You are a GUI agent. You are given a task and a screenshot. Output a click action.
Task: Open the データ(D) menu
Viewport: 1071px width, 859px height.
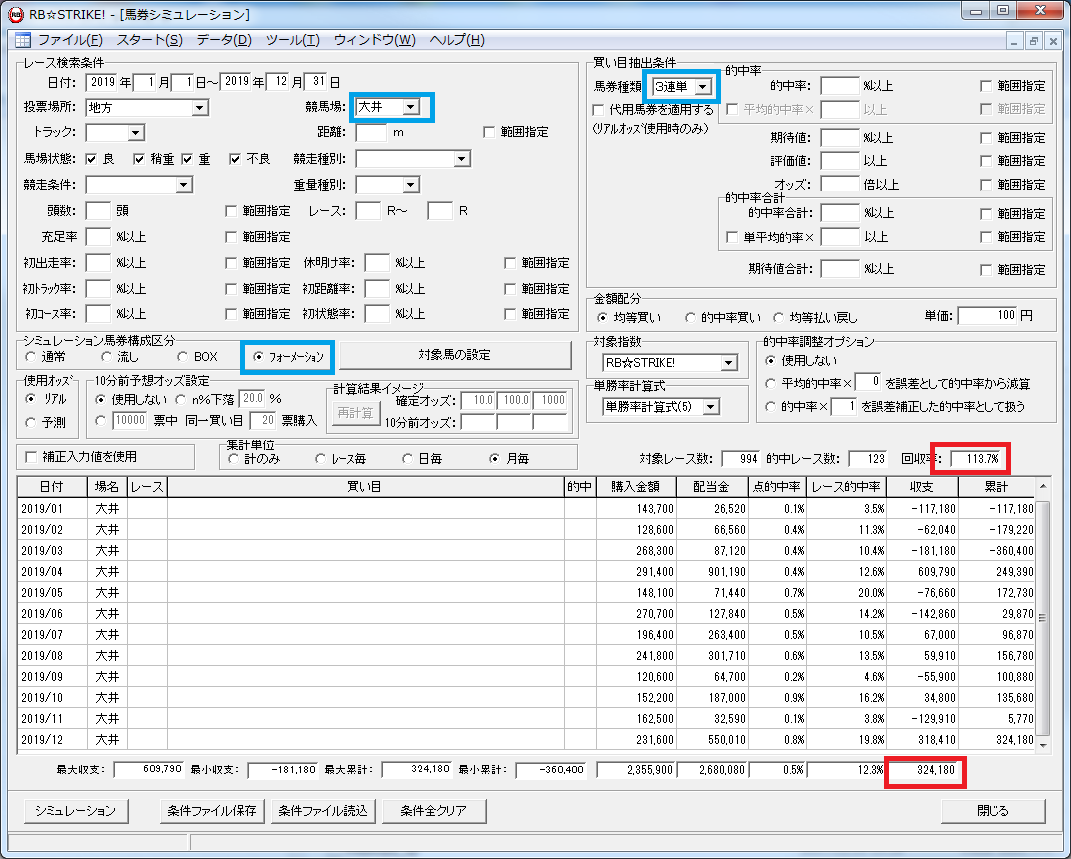[x=225, y=40]
